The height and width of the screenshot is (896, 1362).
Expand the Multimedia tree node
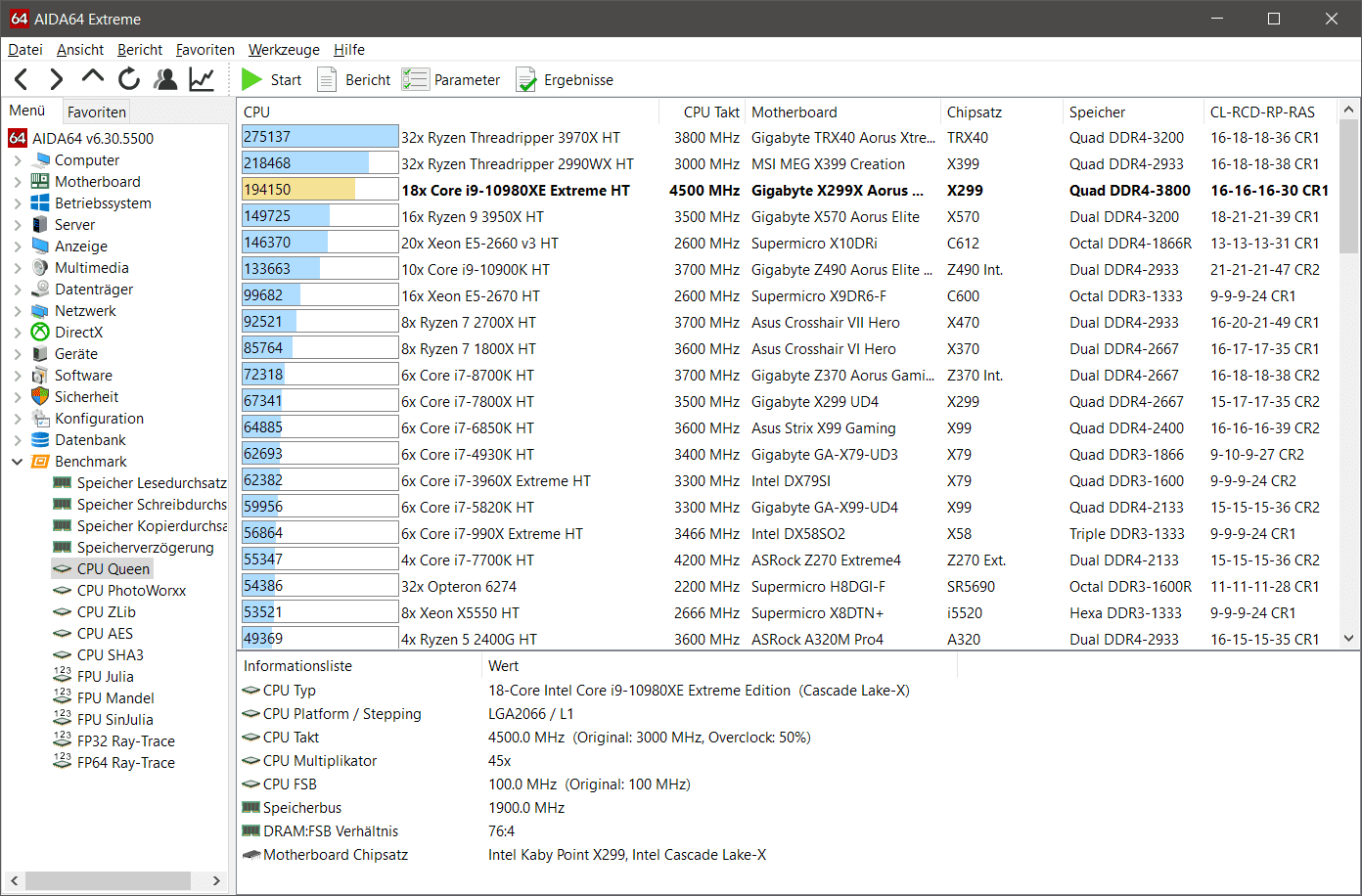pyautogui.click(x=18, y=268)
